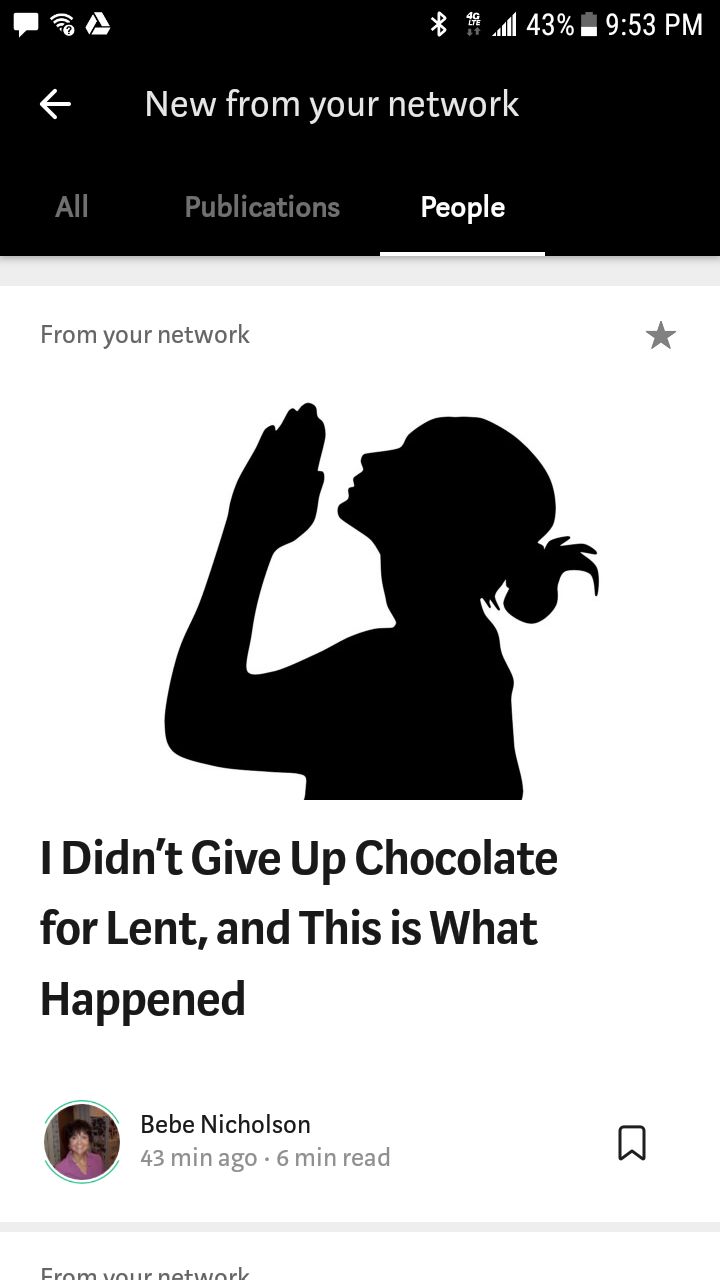Switch to the Publications tab
The image size is (720, 1280).
click(x=262, y=207)
